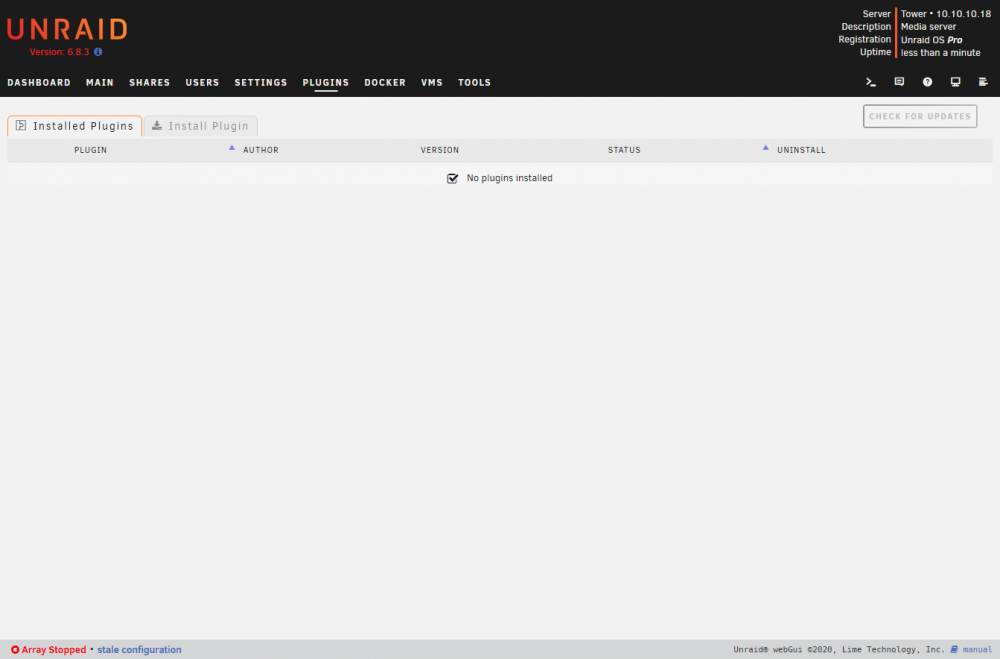Open the Users menu
Image resolution: width=1000 pixels, height=659 pixels.
[x=202, y=82]
